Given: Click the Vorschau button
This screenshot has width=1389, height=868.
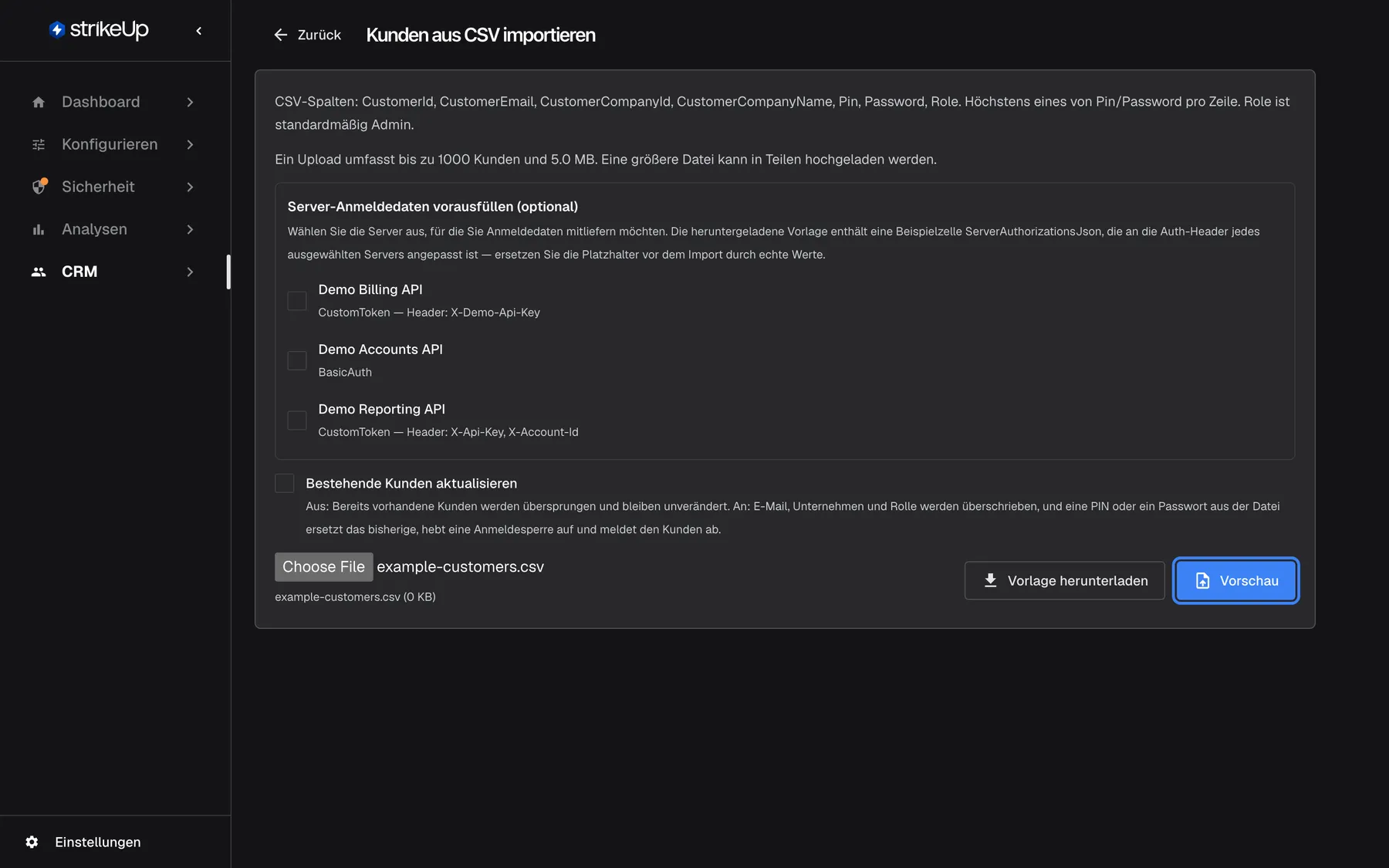Looking at the screenshot, I should tap(1235, 580).
